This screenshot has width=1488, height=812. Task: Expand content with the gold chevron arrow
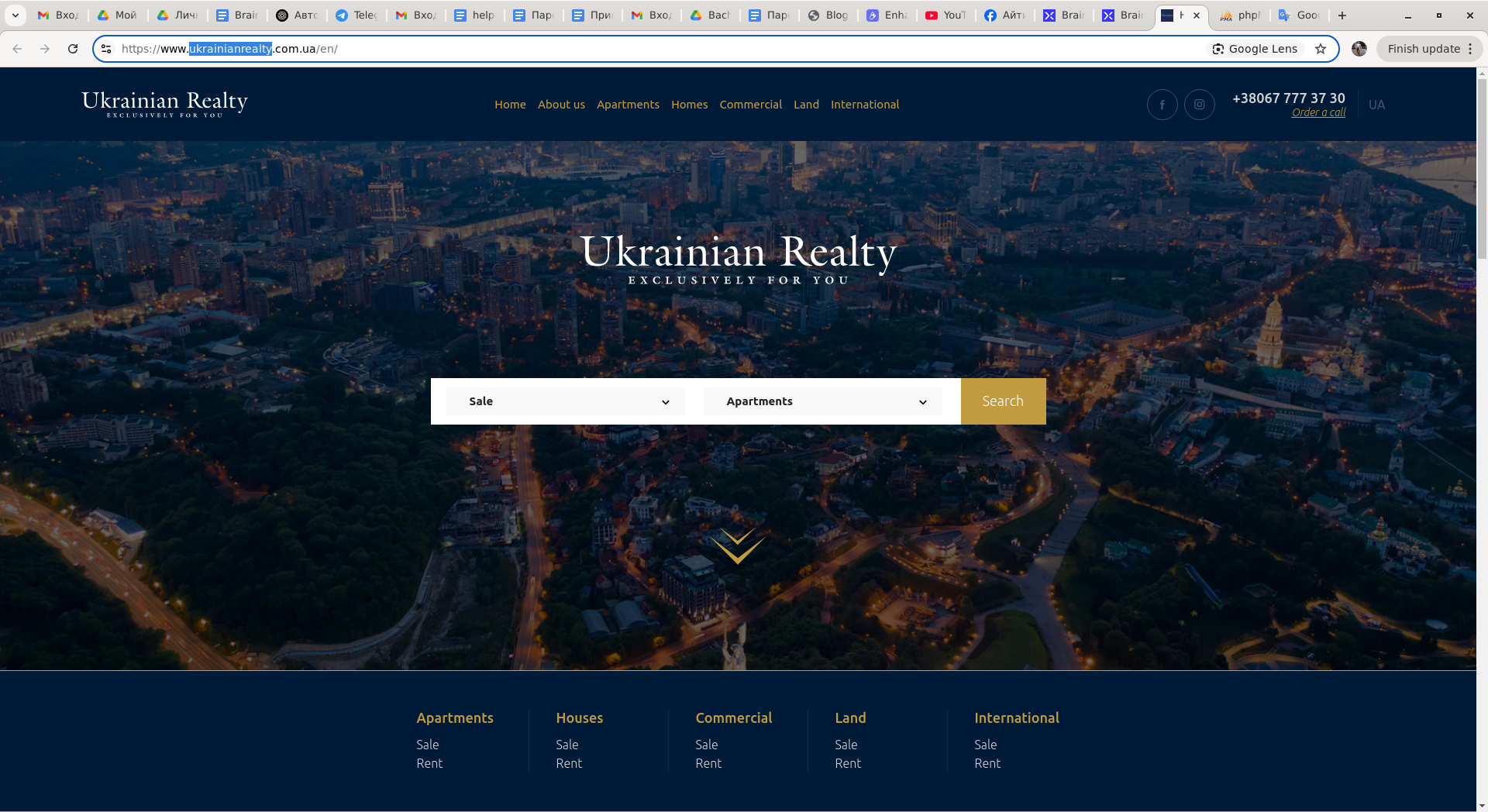pos(738,546)
